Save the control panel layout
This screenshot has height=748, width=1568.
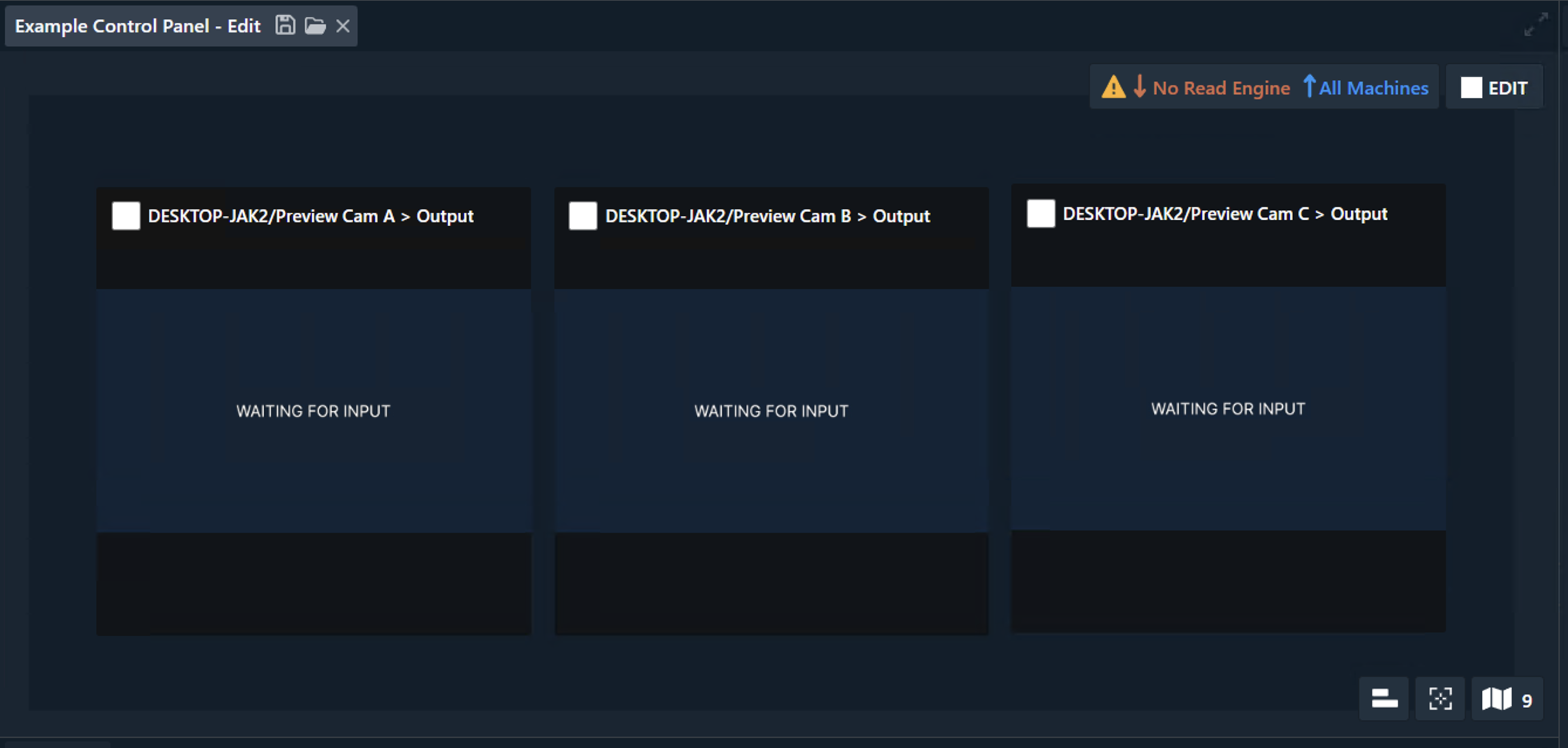(285, 25)
